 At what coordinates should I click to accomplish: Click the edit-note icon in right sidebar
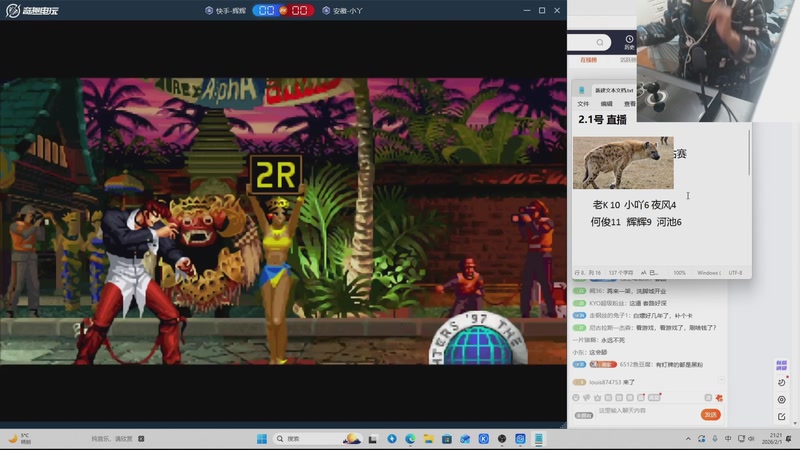(x=781, y=417)
